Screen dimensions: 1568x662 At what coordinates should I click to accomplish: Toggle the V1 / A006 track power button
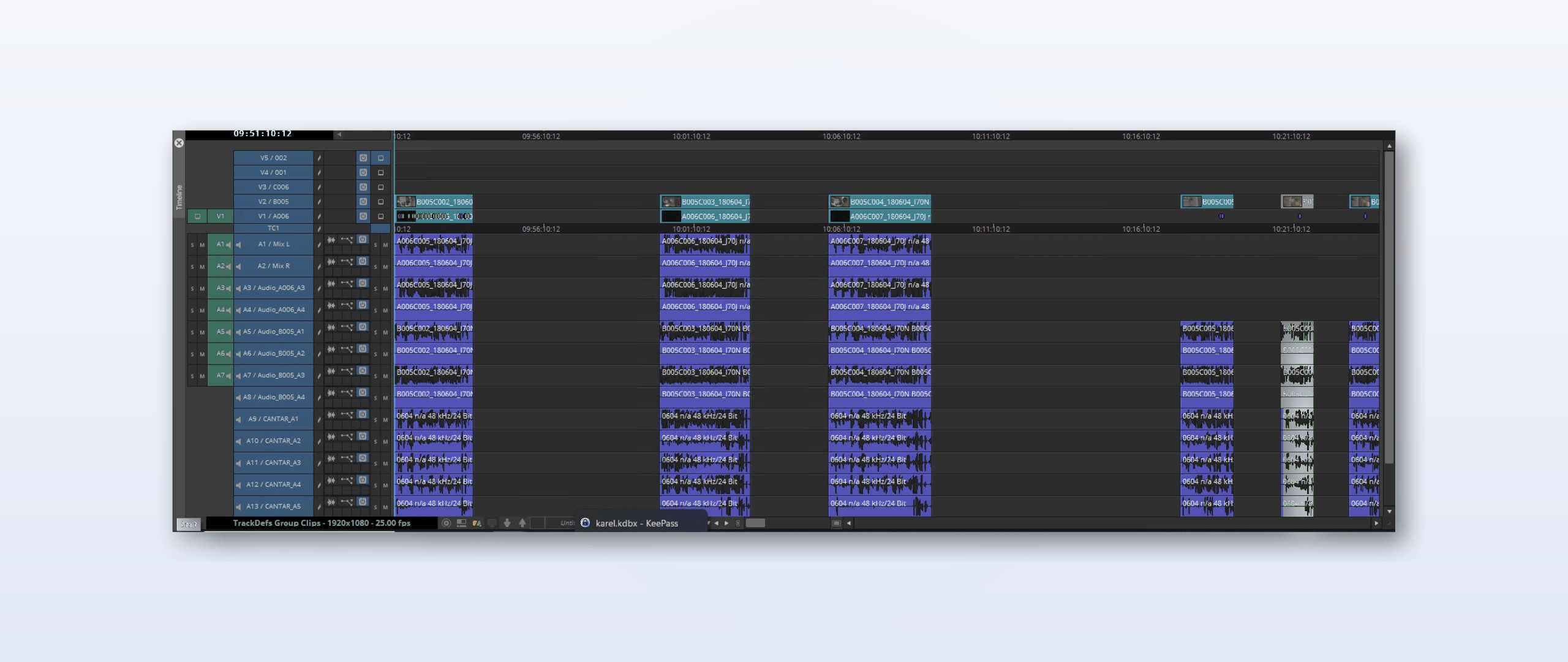pyautogui.click(x=363, y=216)
